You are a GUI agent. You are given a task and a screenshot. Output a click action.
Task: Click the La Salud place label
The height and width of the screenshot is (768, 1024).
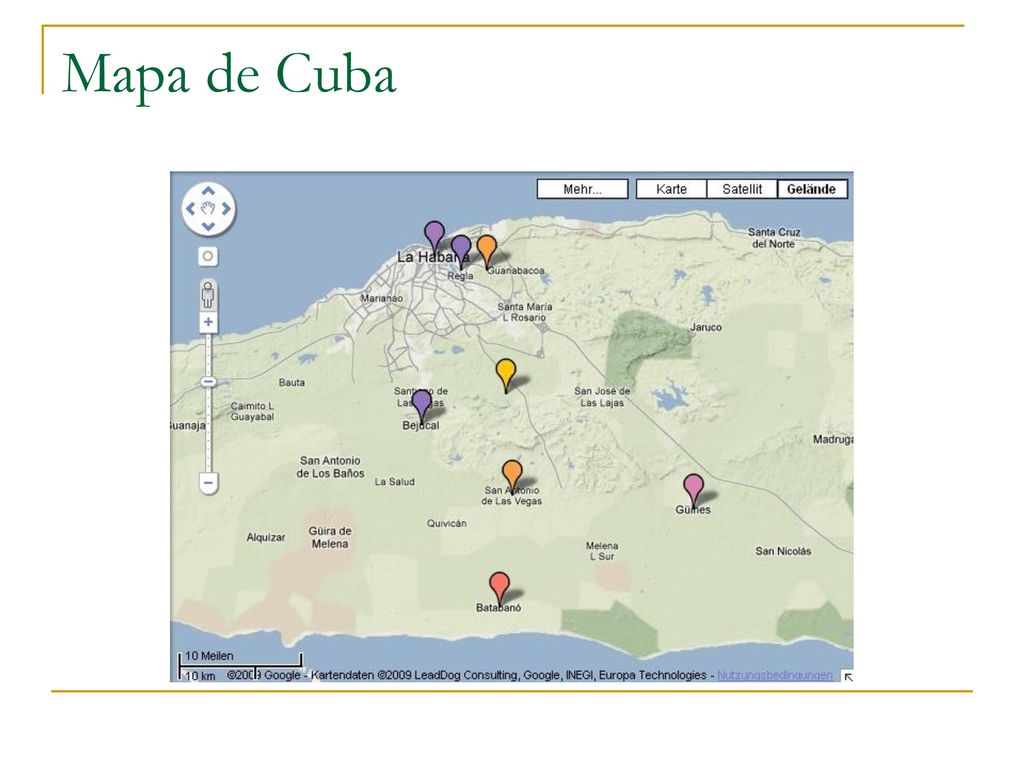394,482
